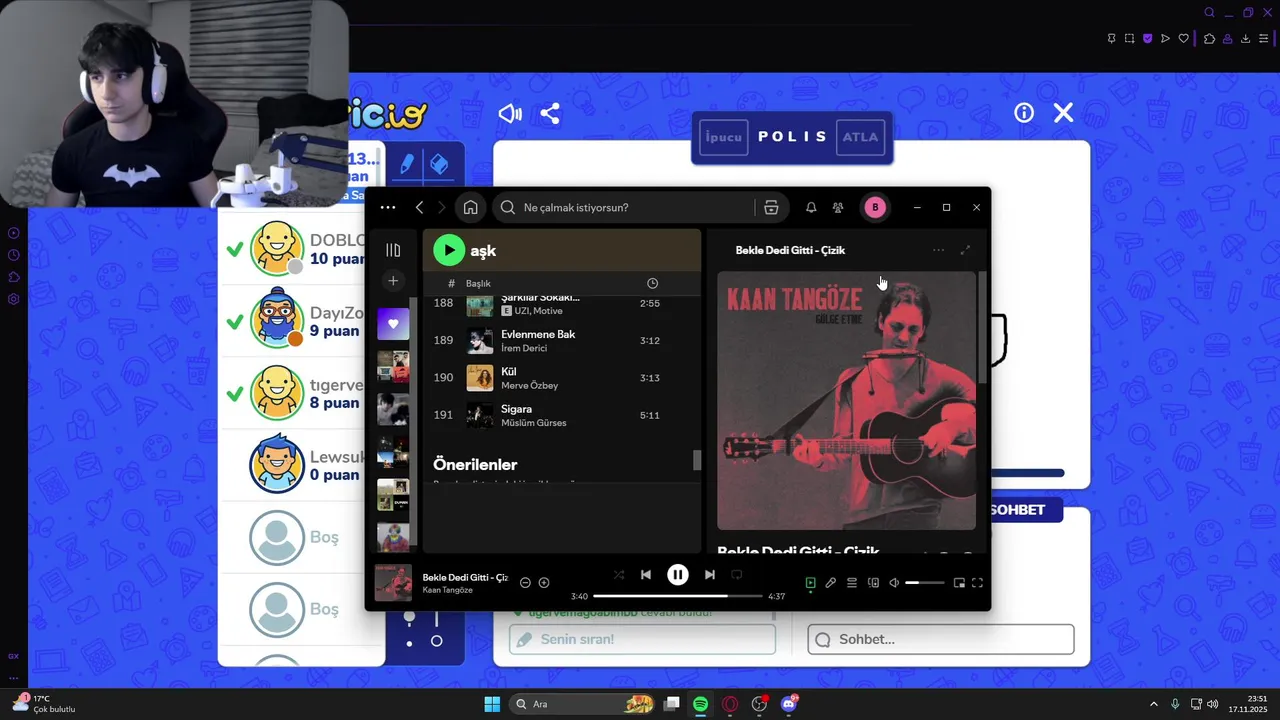Open Spotify three-dots menu
The height and width of the screenshot is (720, 1280).
tap(388, 207)
